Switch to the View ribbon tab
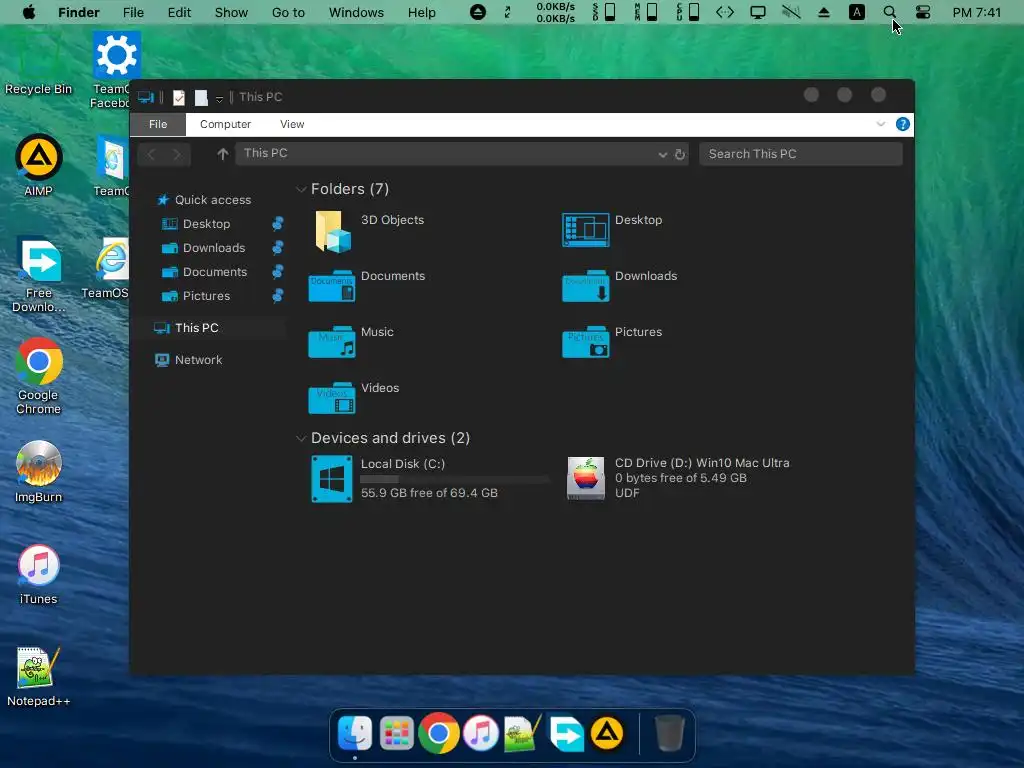The image size is (1024, 768). 292,124
